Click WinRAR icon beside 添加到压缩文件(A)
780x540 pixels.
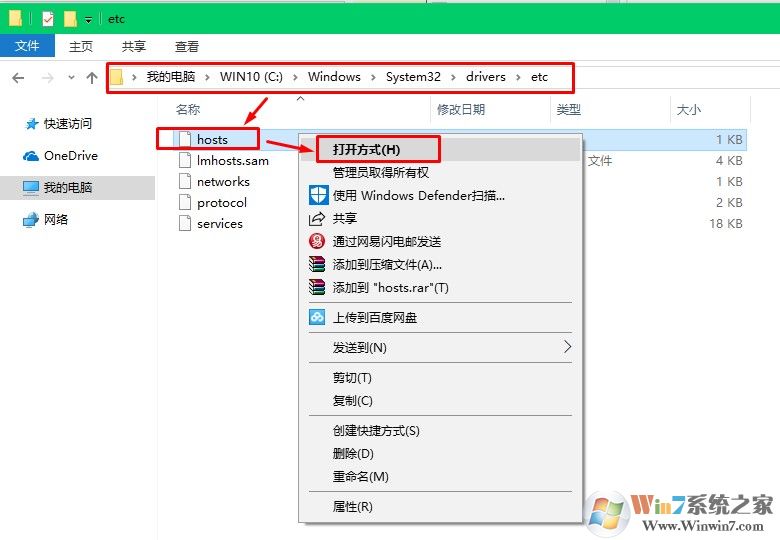[317, 264]
